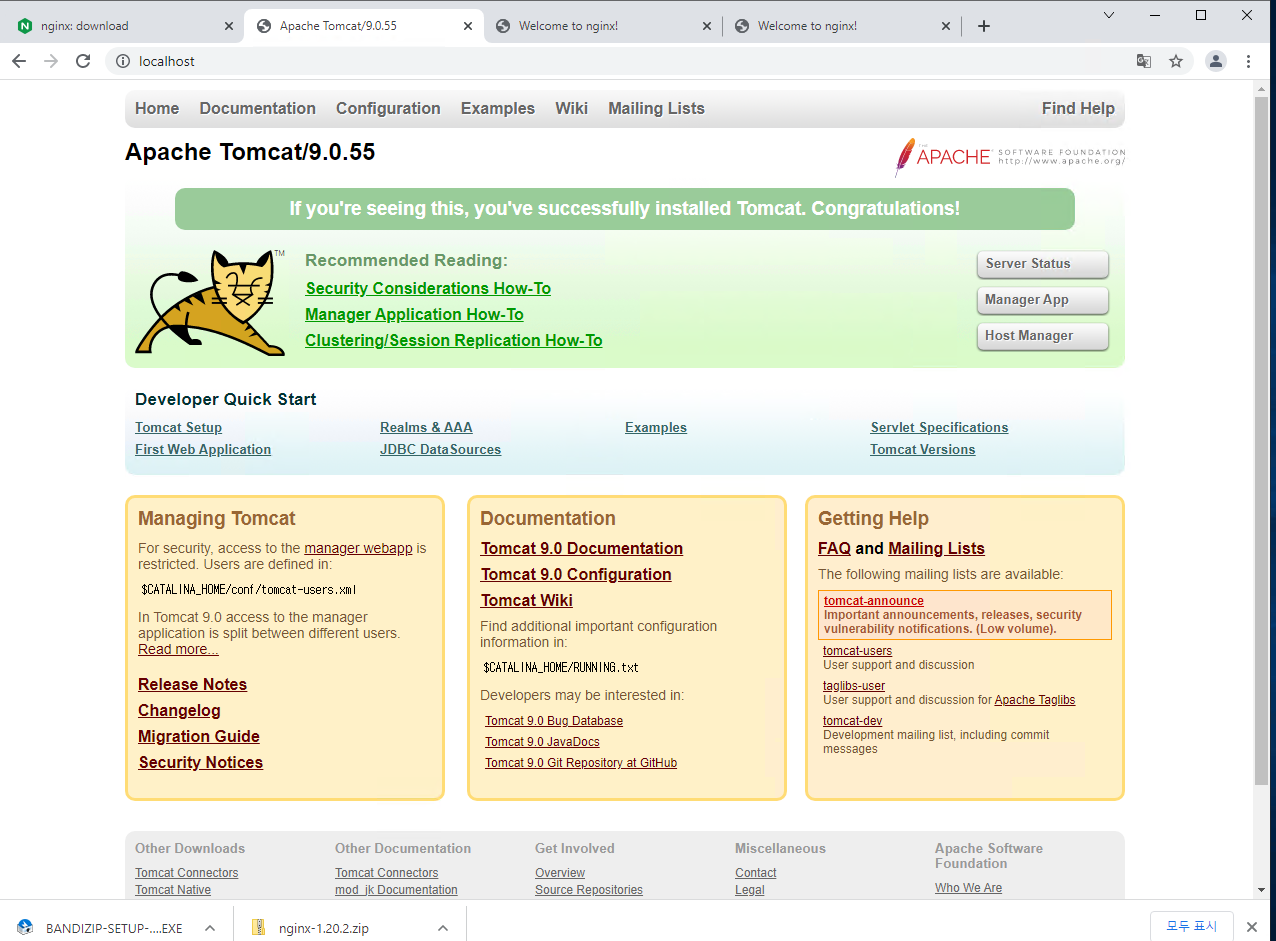1276x941 pixels.
Task: Click the browser forward arrow
Action: [x=51, y=61]
